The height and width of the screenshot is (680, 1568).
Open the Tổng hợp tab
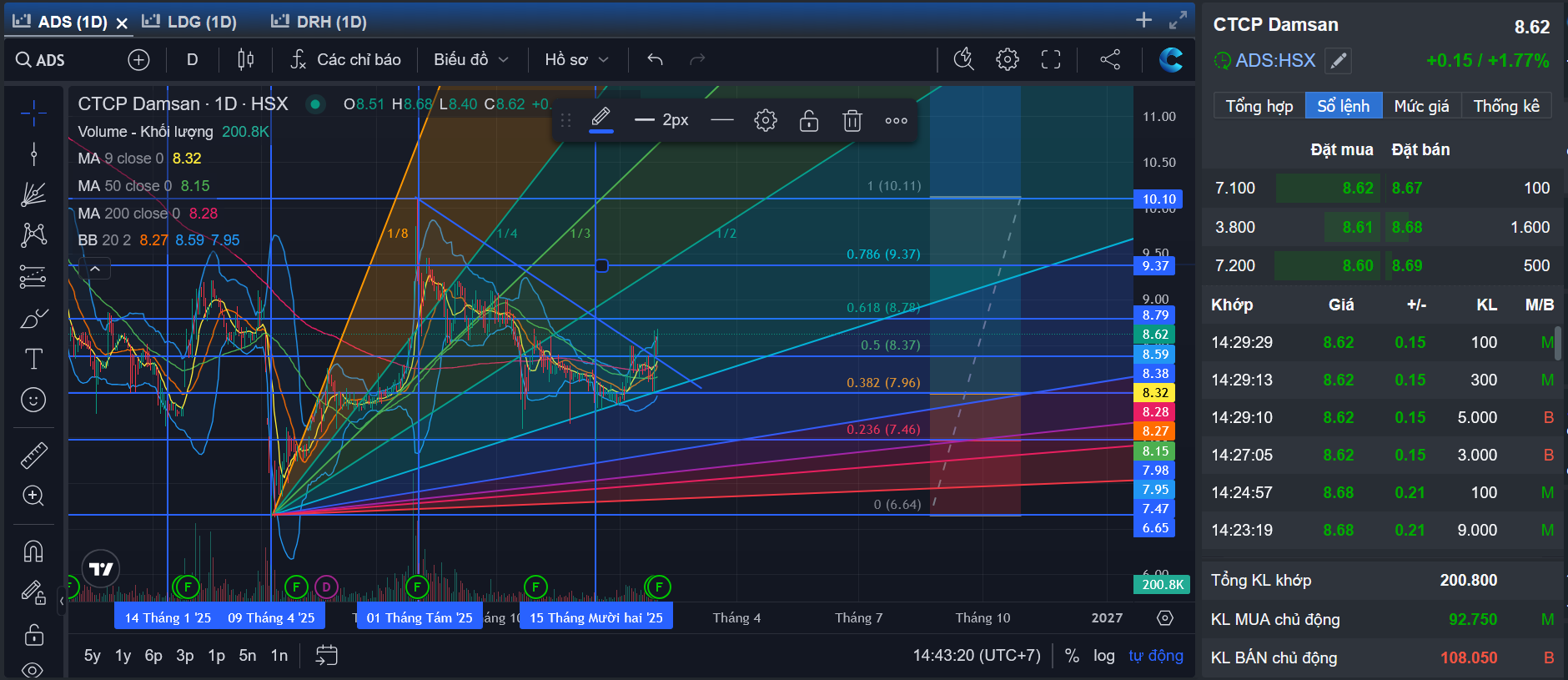pyautogui.click(x=1259, y=106)
